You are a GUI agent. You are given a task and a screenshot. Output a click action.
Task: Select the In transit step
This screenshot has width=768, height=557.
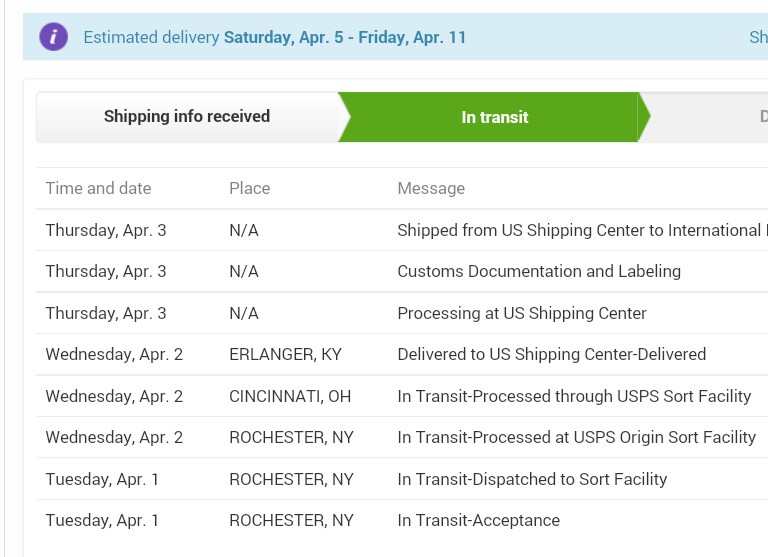(494, 117)
